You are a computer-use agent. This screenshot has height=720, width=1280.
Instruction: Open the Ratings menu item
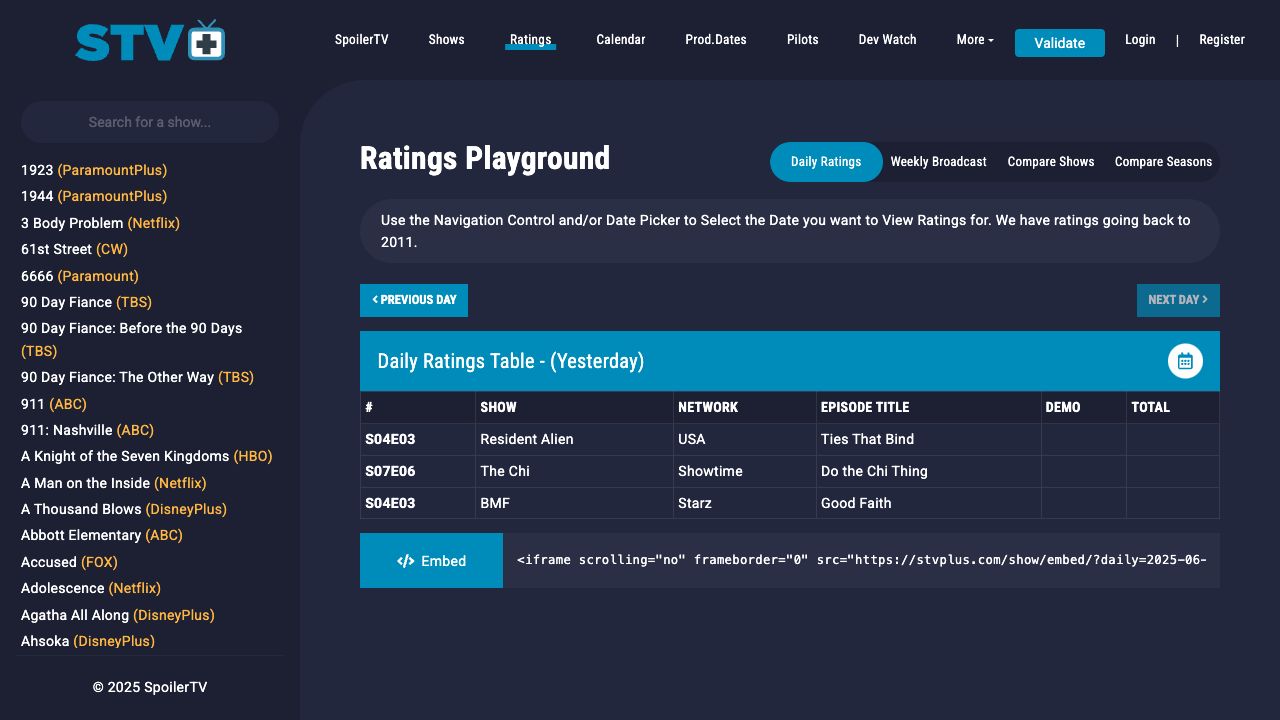tap(530, 40)
